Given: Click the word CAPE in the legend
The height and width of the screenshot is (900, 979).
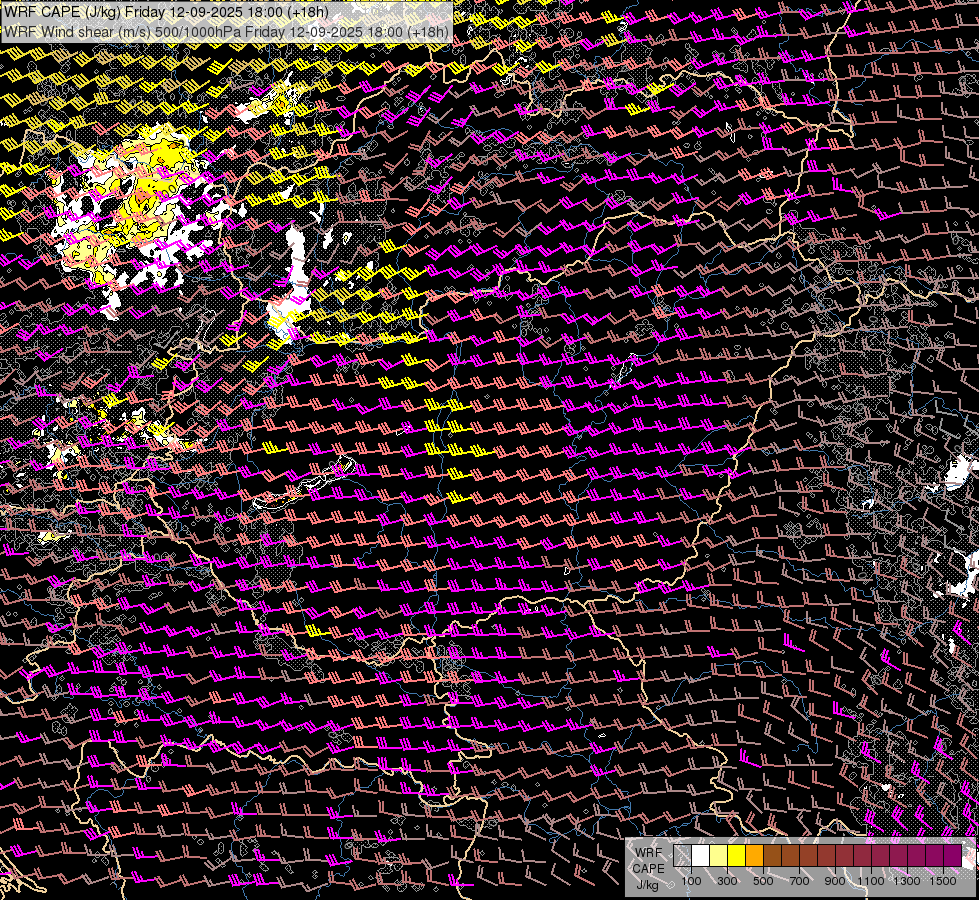Looking at the screenshot, I should tap(648, 869).
